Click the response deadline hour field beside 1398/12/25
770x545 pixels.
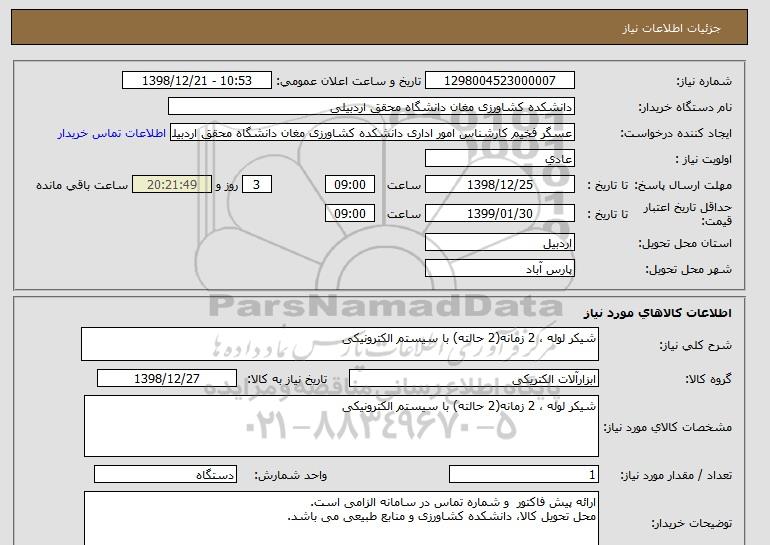pos(350,185)
